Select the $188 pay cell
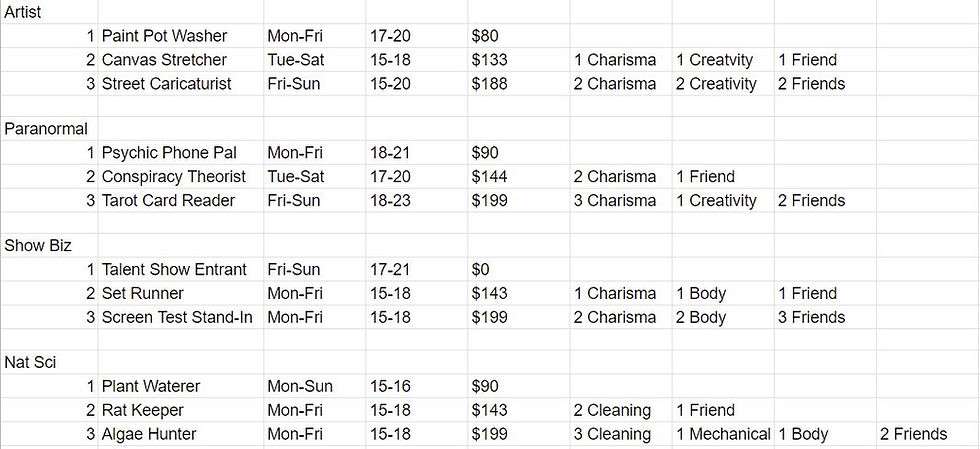 (489, 84)
